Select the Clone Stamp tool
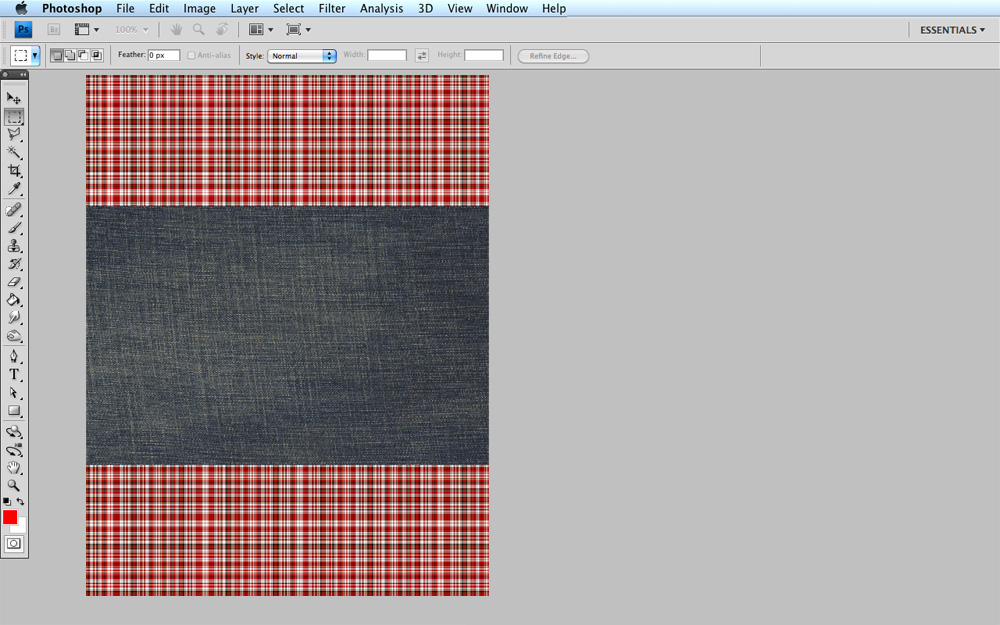The width and height of the screenshot is (1000, 625). click(x=13, y=247)
